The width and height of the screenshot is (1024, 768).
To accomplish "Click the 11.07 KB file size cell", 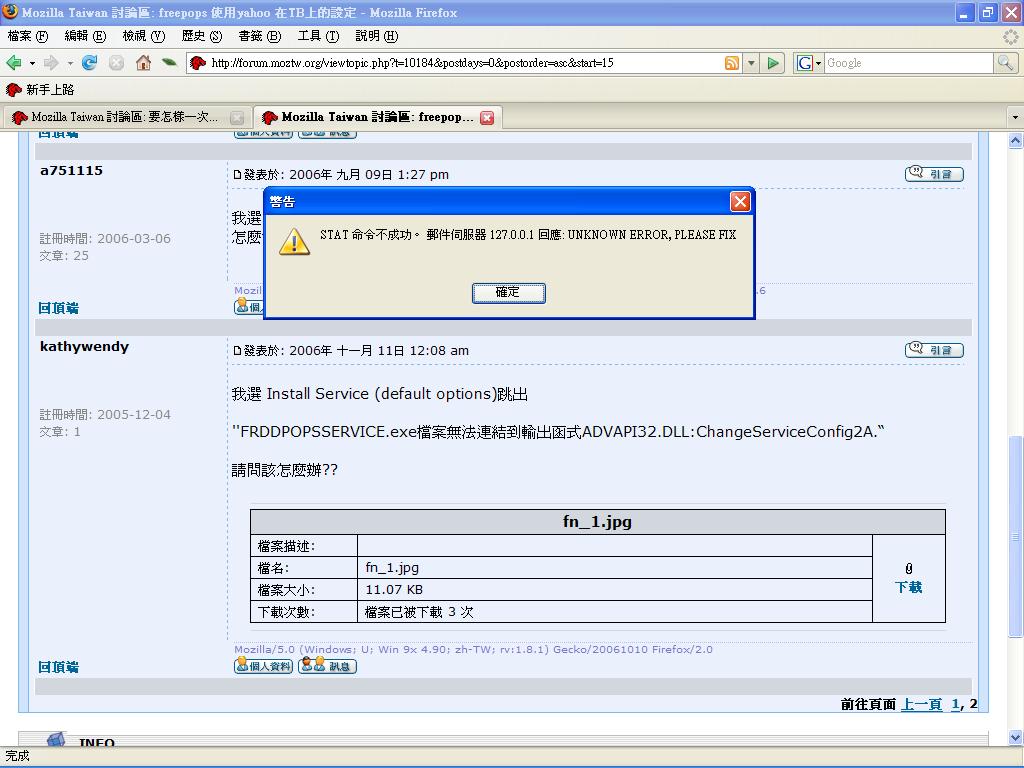I will coord(615,590).
